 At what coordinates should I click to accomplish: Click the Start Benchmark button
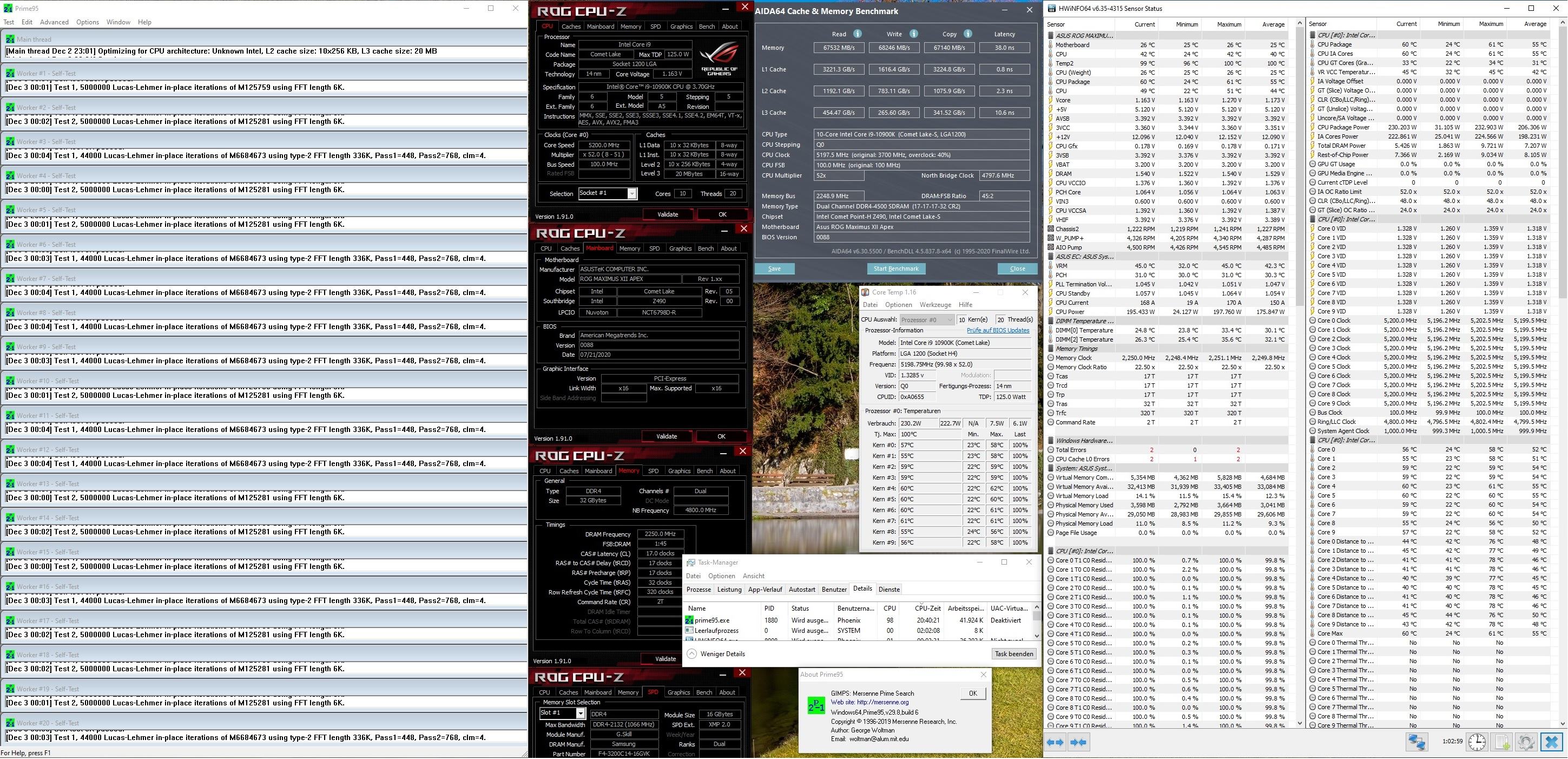tap(895, 269)
